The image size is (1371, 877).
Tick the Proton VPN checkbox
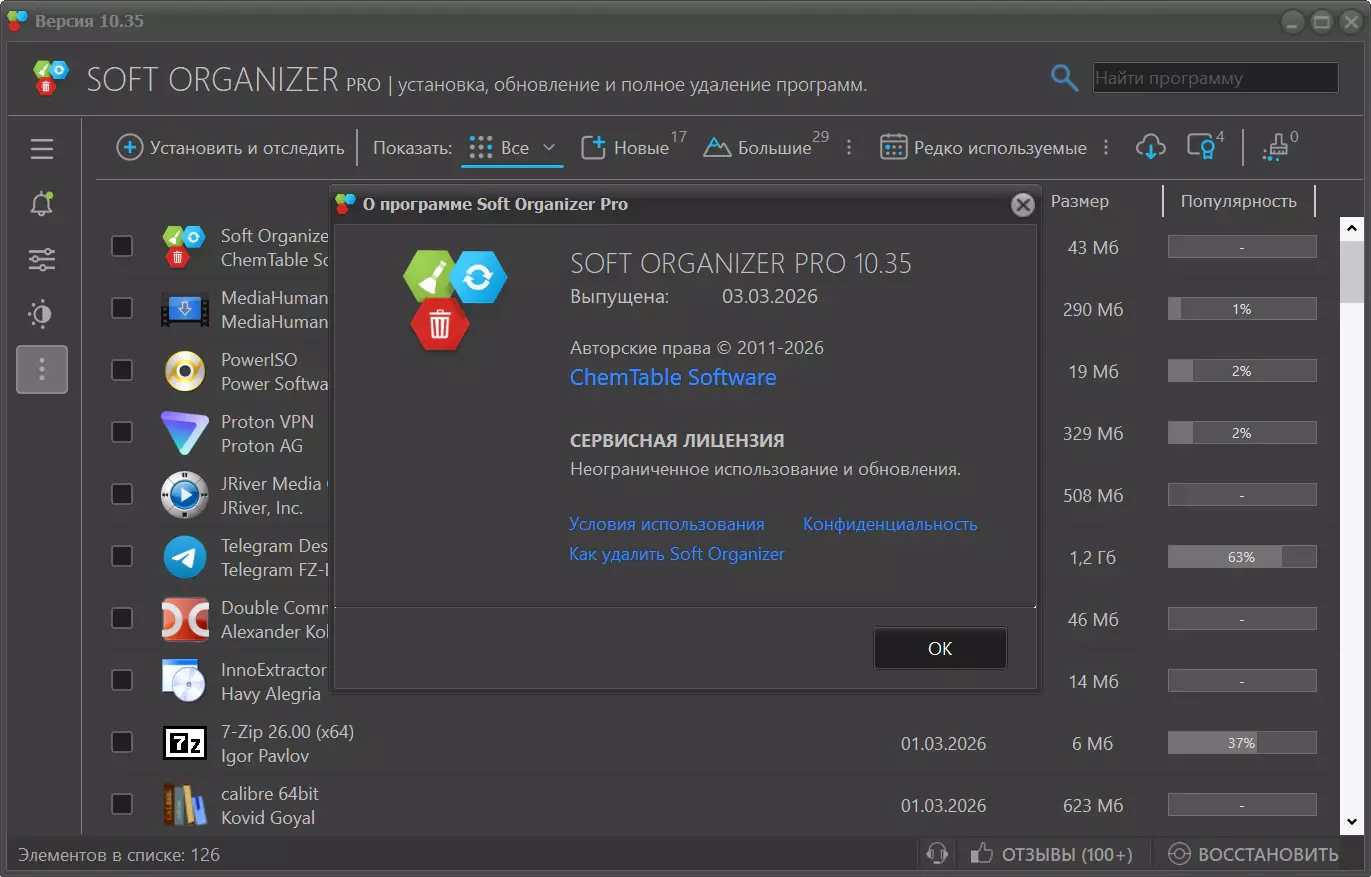[122, 432]
